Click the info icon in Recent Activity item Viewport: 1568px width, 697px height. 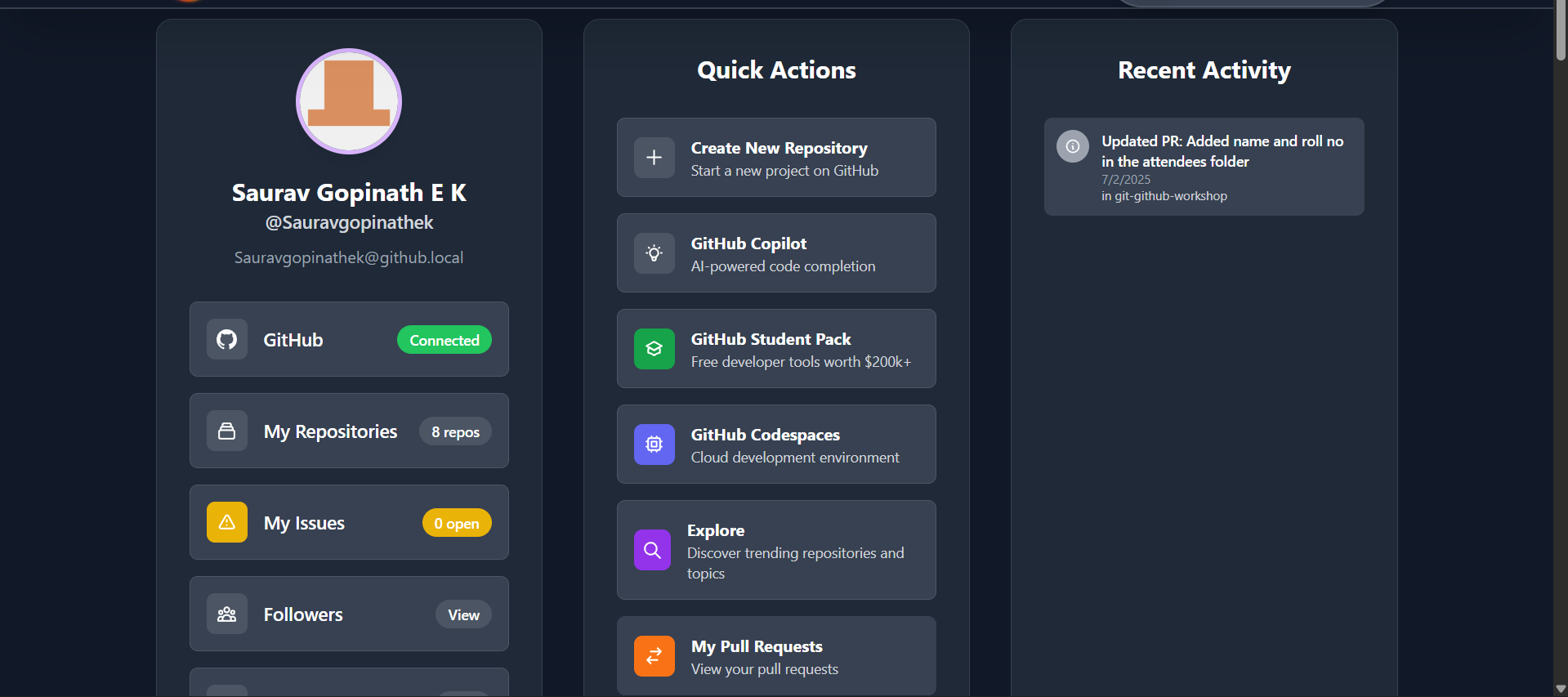coord(1073,146)
